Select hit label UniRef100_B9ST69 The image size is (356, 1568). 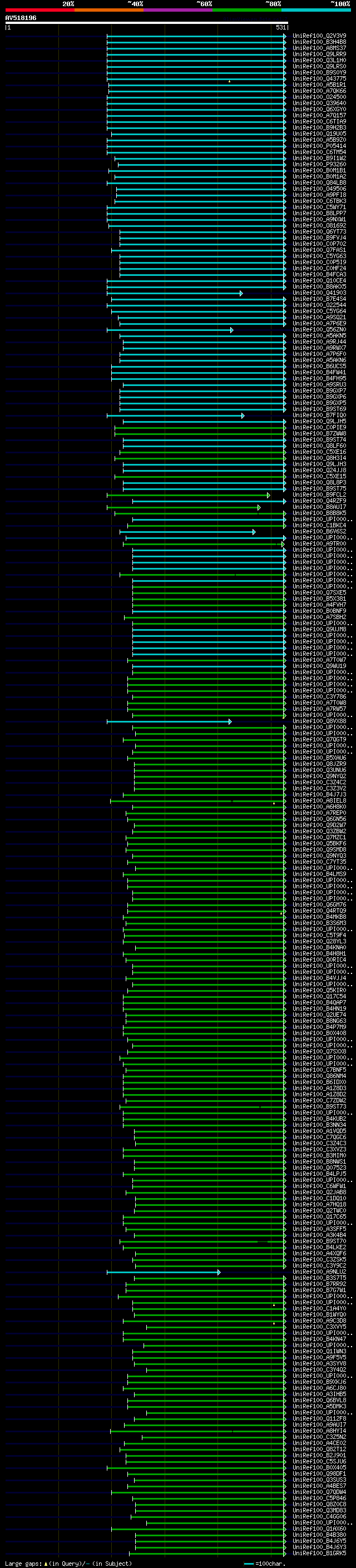coord(319,409)
